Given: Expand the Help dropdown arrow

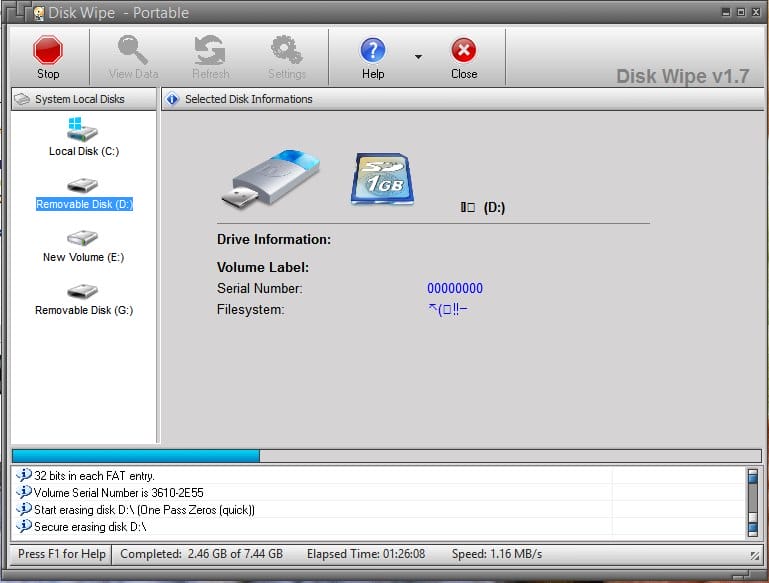Looking at the screenshot, I should [x=418, y=57].
